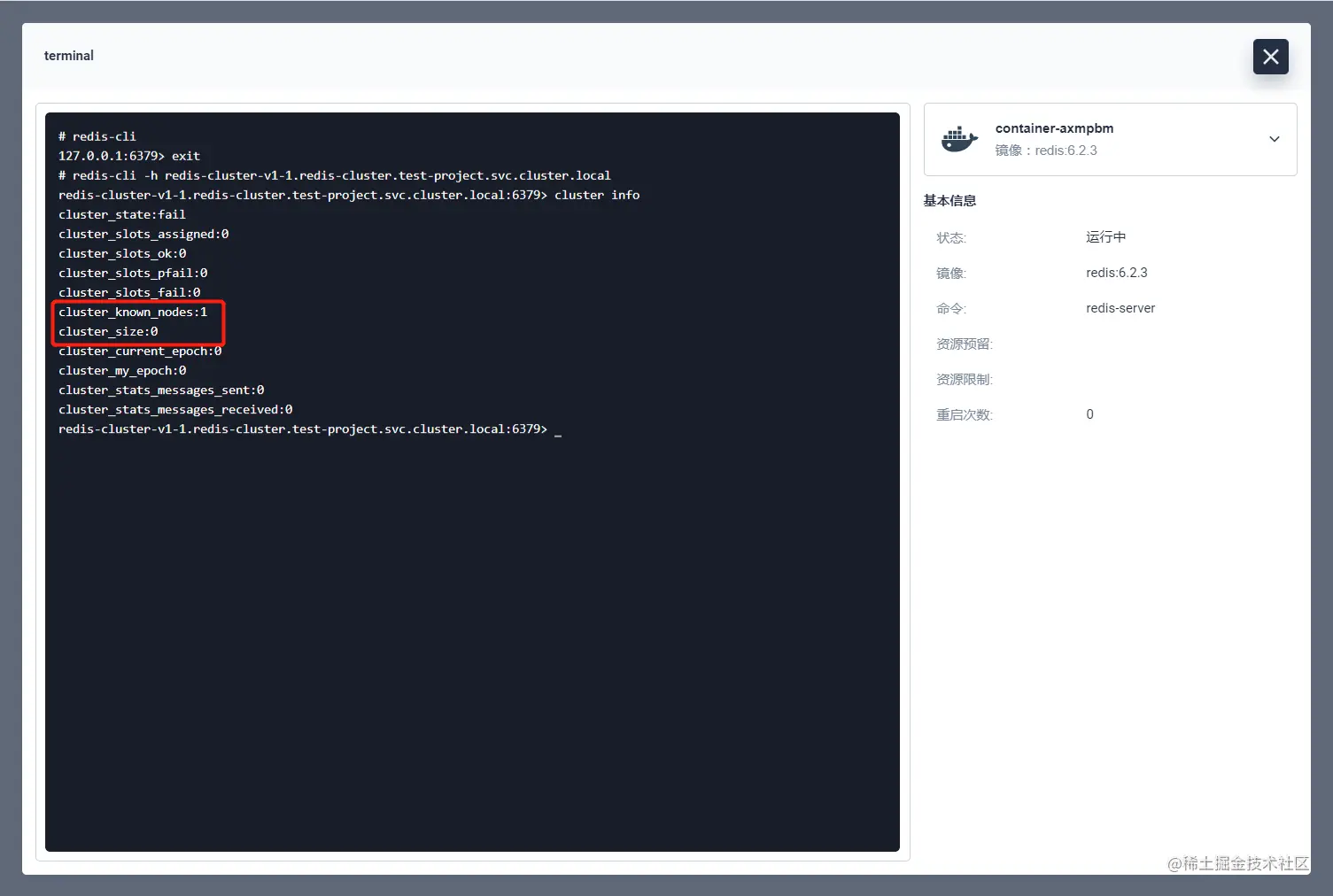Click the 'cluster_my_epoch:0' line
The image size is (1333, 896).
(122, 370)
